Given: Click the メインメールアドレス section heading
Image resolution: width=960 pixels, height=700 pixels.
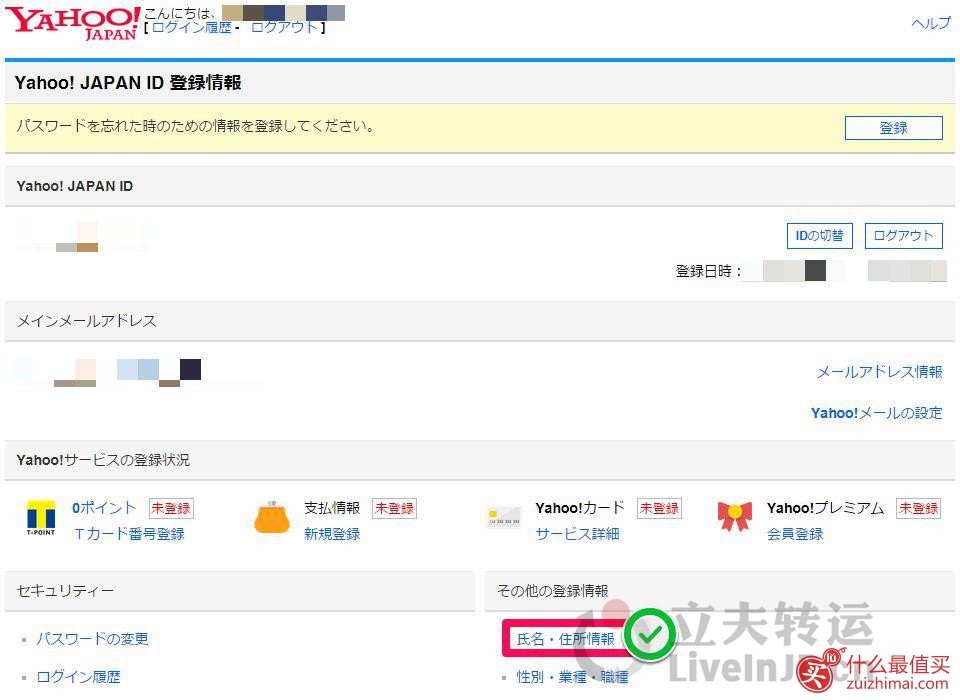Looking at the screenshot, I should coord(86,321).
